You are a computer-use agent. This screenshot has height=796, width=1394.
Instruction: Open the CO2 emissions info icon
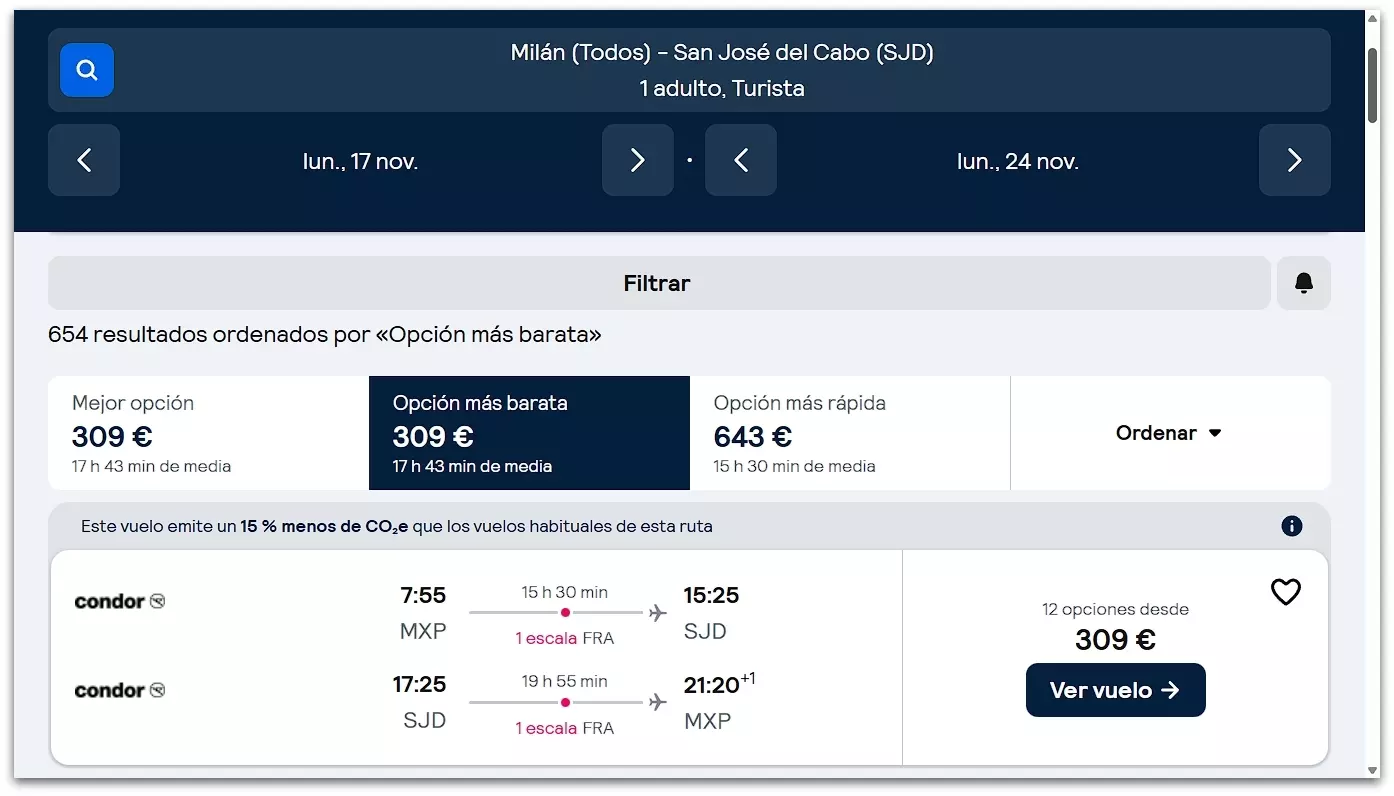(x=1292, y=526)
